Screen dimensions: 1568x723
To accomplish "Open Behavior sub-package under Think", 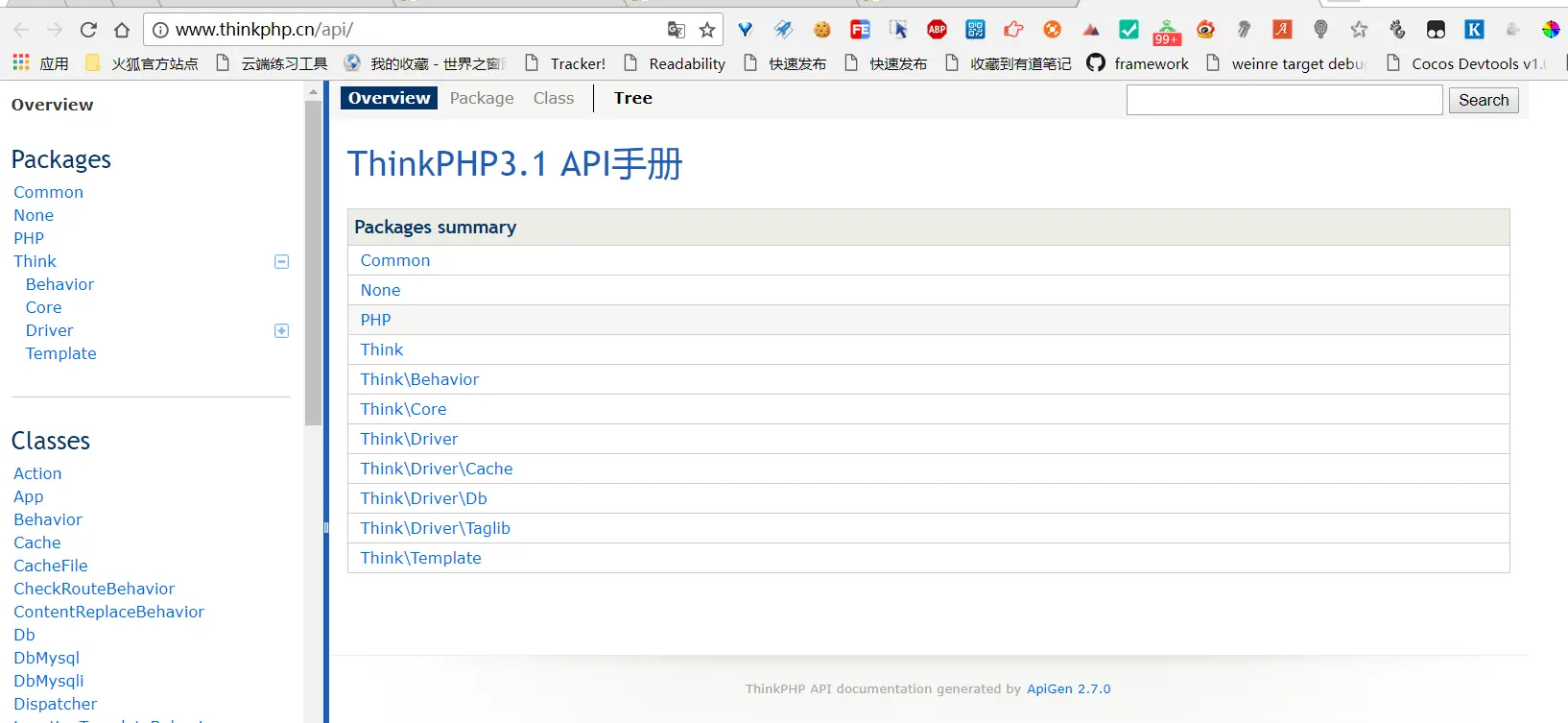I will coord(59,284).
